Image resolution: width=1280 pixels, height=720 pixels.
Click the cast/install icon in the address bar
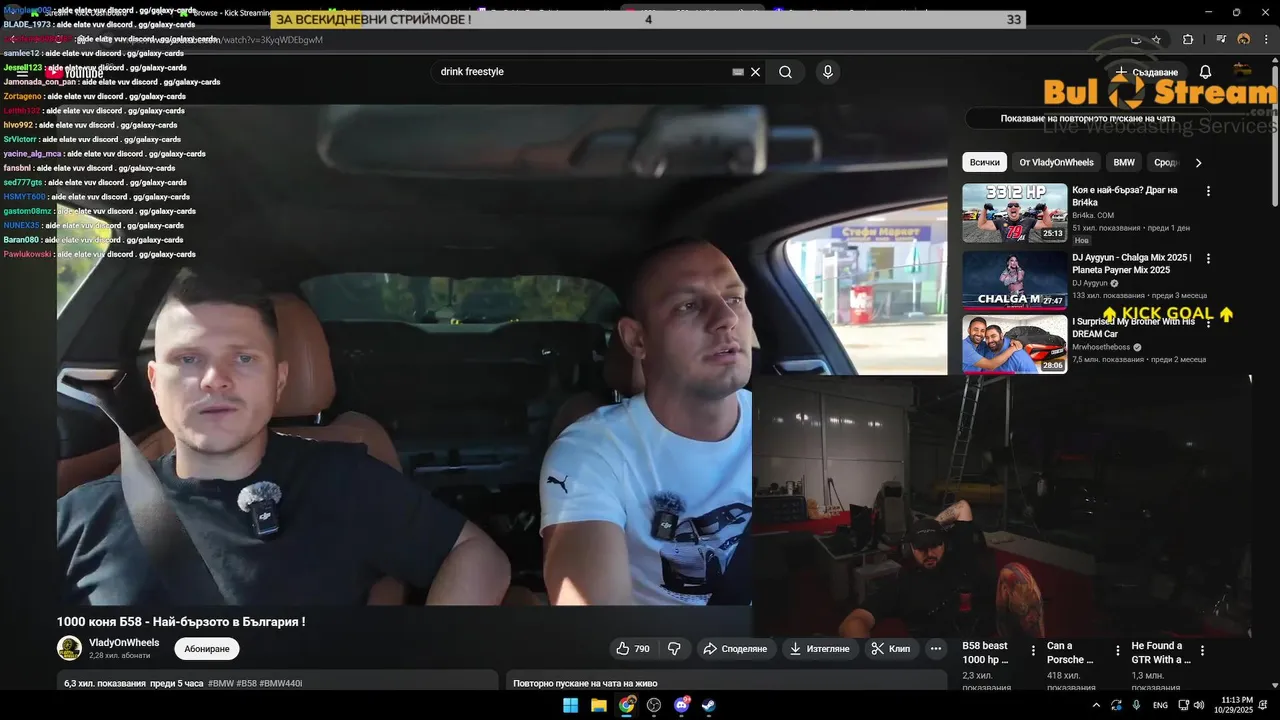pyautogui.click(x=1135, y=39)
